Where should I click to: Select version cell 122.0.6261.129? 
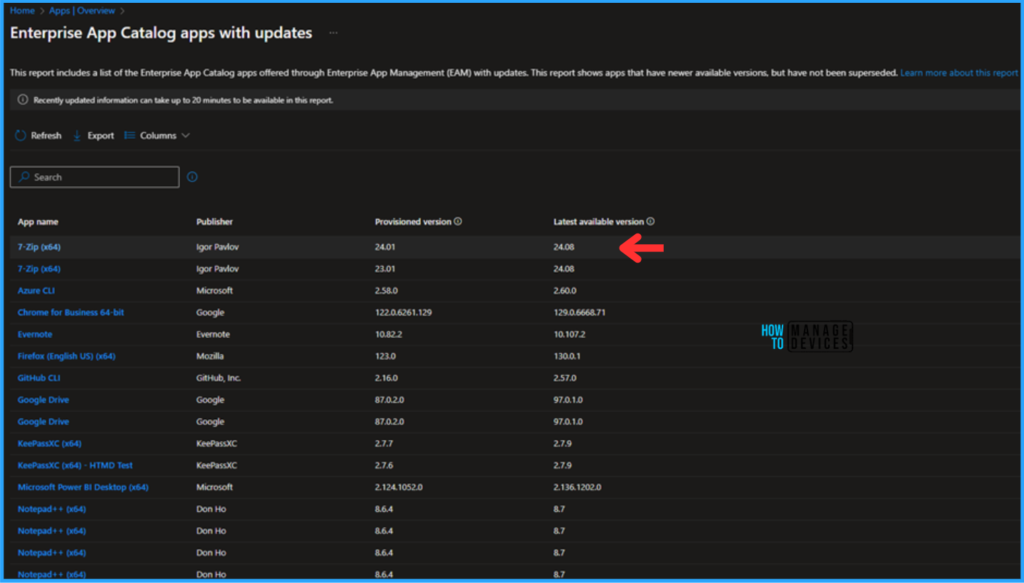[403, 313]
